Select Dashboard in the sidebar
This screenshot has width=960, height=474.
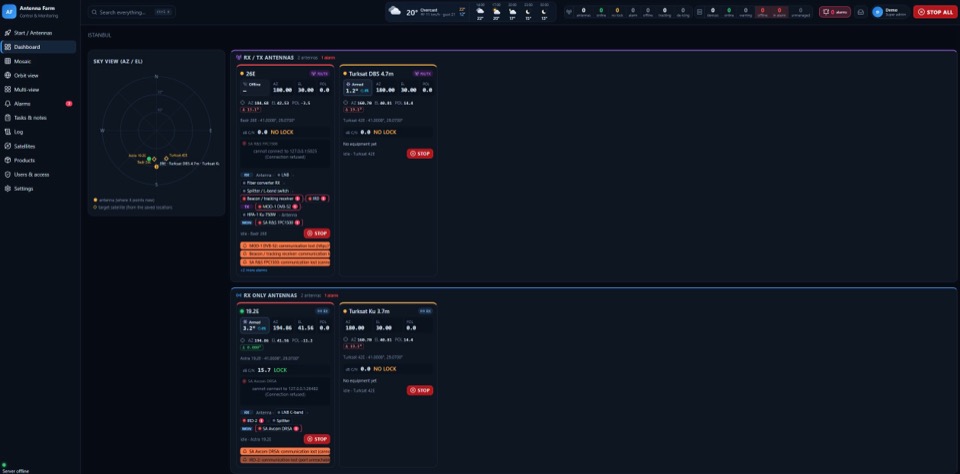[39, 47]
